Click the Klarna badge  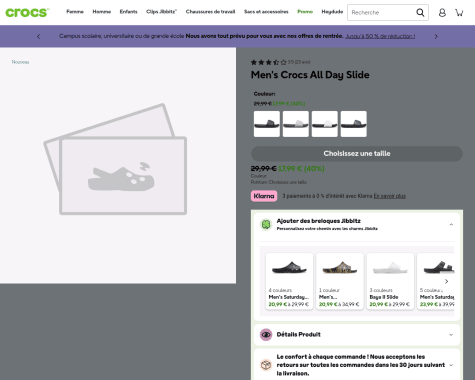click(x=264, y=196)
